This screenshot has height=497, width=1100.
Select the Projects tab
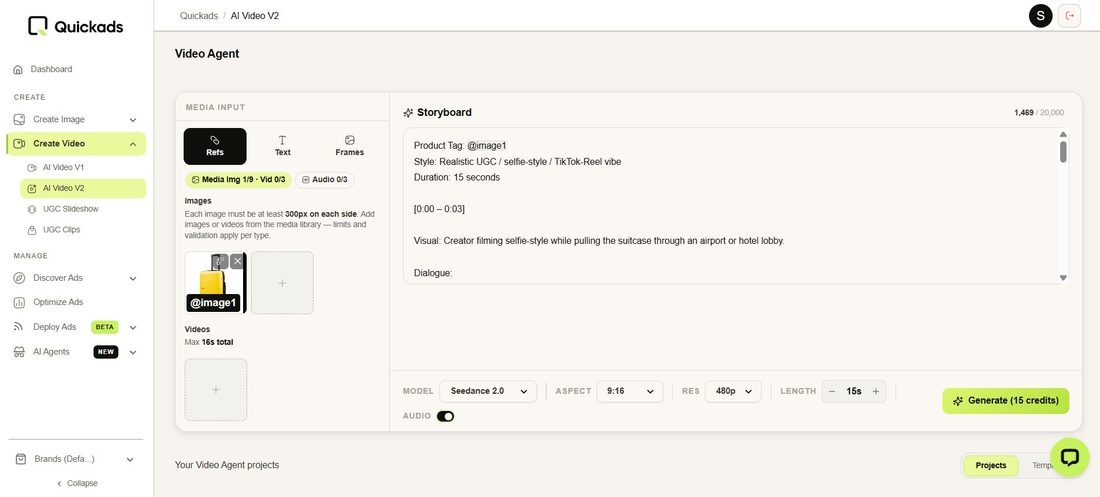[x=991, y=465]
